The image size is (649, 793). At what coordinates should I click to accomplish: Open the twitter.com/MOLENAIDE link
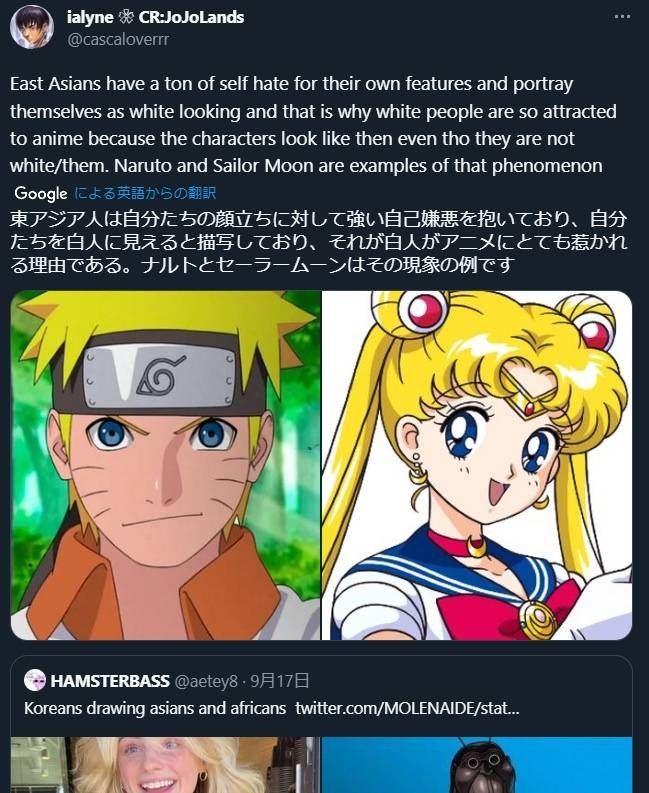(x=407, y=708)
